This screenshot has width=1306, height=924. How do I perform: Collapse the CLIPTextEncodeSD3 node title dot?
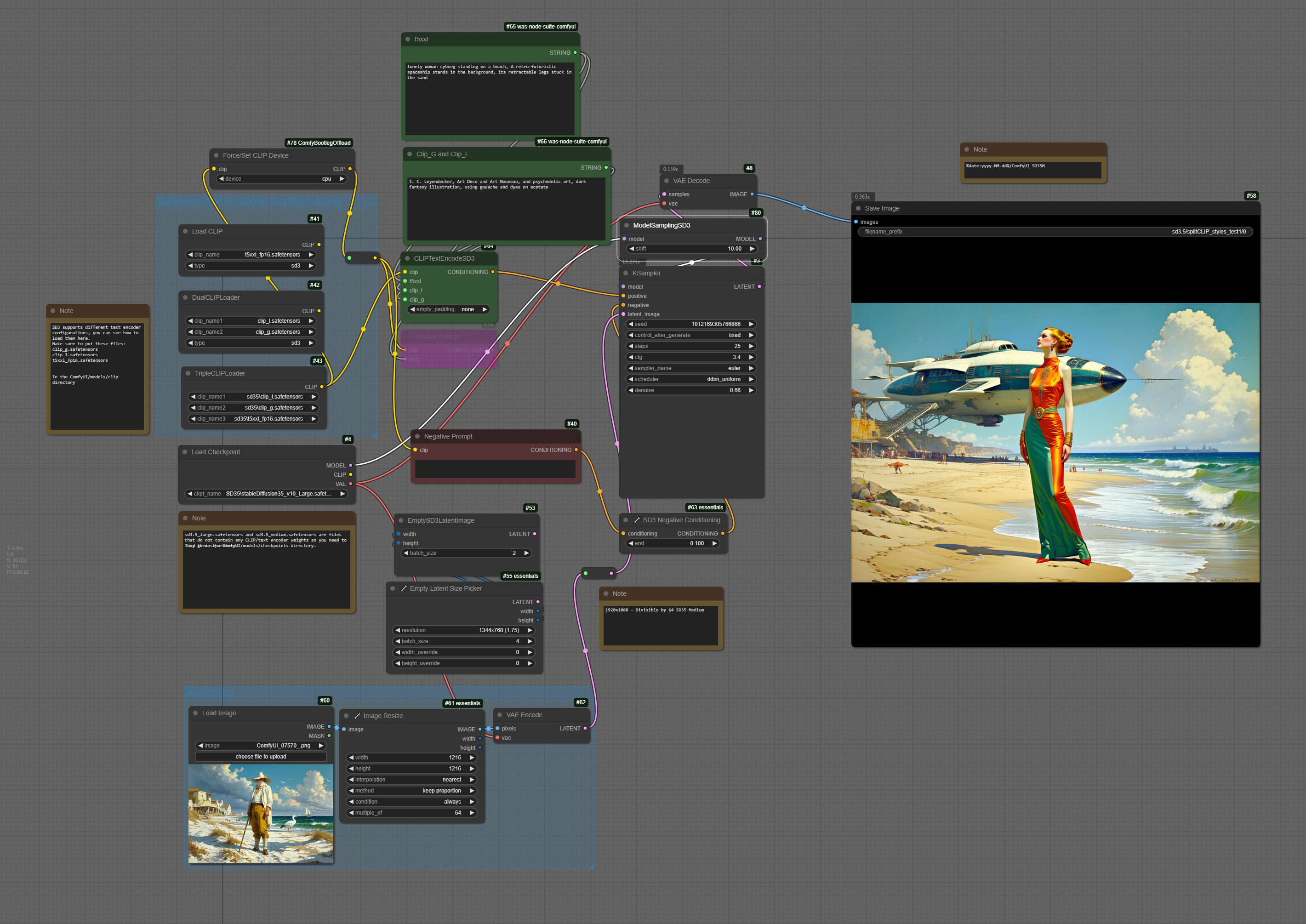407,258
